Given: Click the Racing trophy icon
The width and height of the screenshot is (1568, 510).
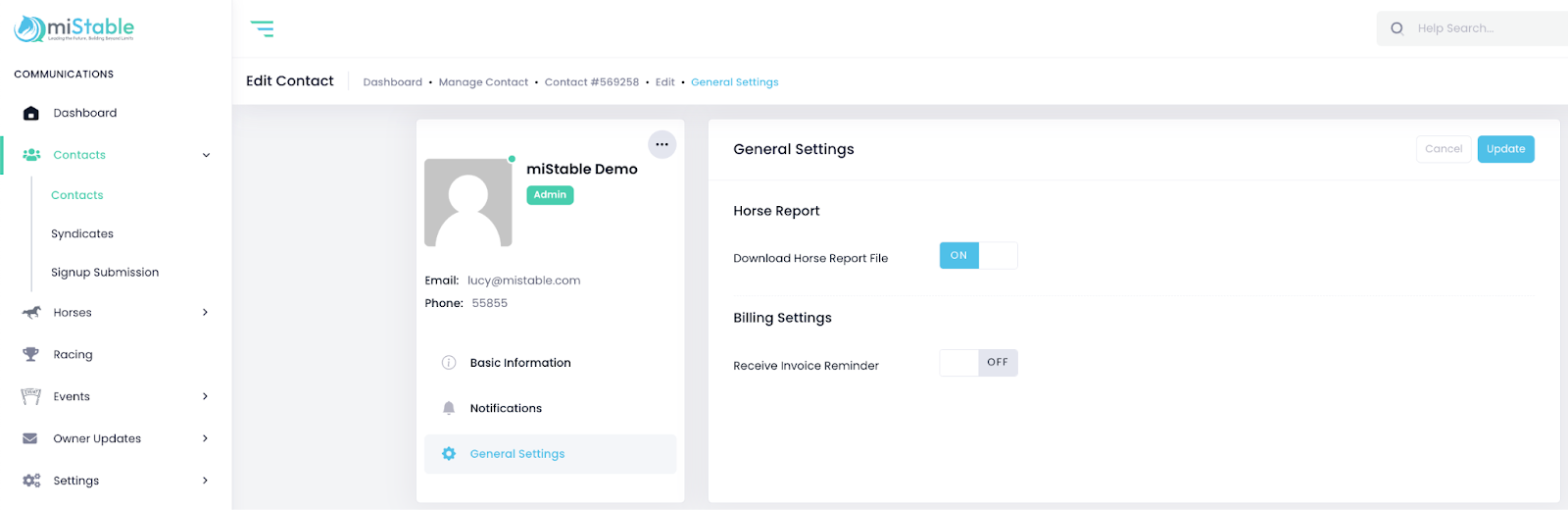Looking at the screenshot, I should [31, 354].
